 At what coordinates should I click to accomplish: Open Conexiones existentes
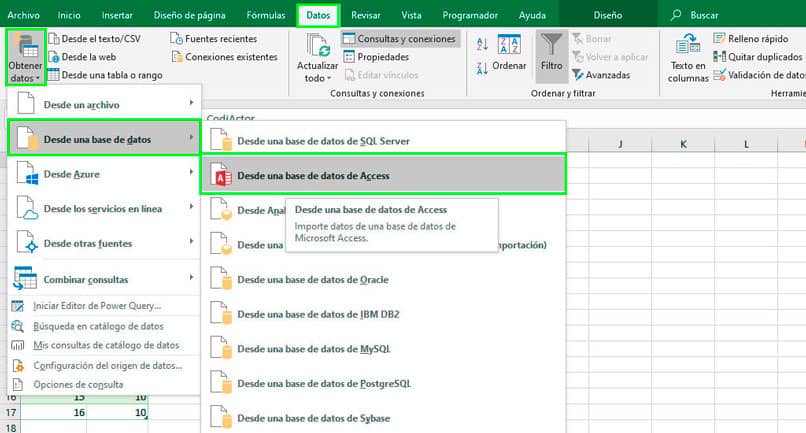(225, 57)
